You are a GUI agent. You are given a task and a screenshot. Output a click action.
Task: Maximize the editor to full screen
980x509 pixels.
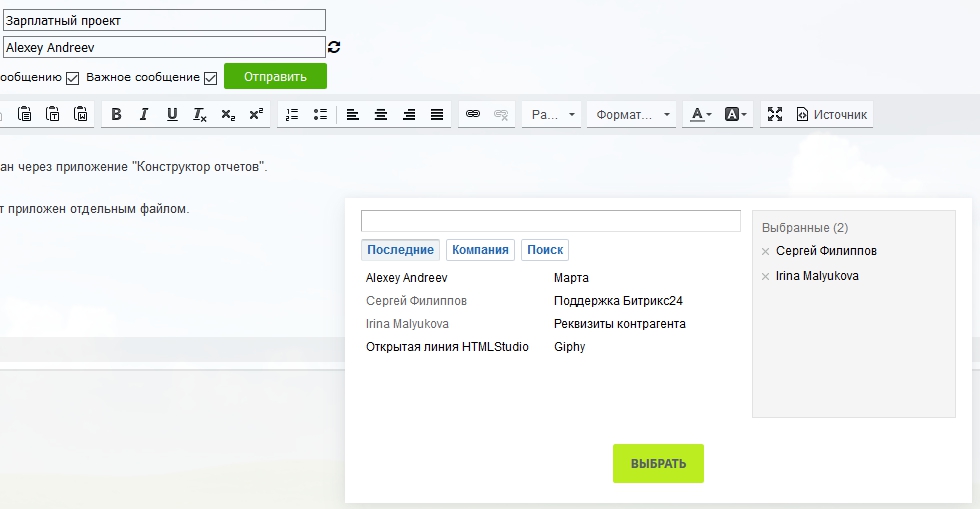775,115
